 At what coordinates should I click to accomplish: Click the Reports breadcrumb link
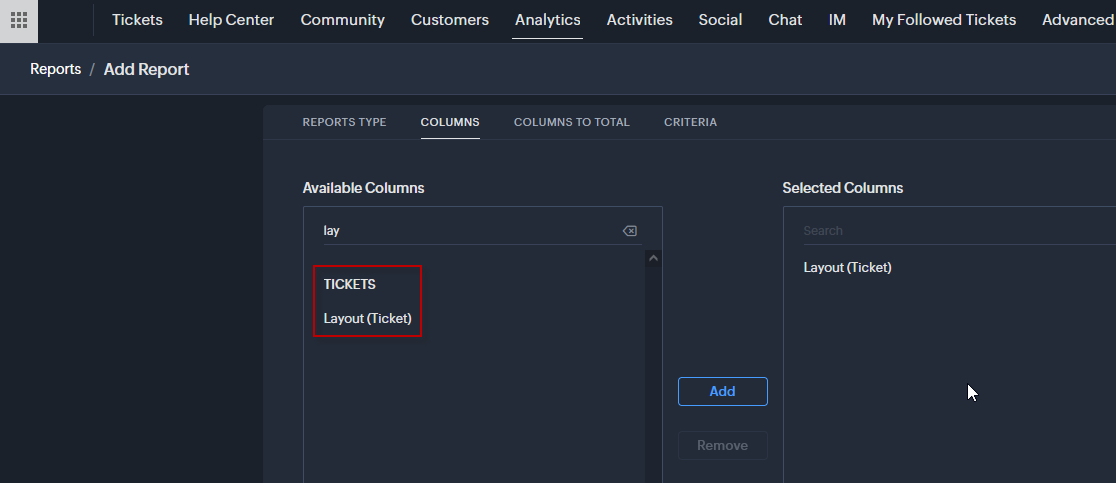(x=55, y=69)
